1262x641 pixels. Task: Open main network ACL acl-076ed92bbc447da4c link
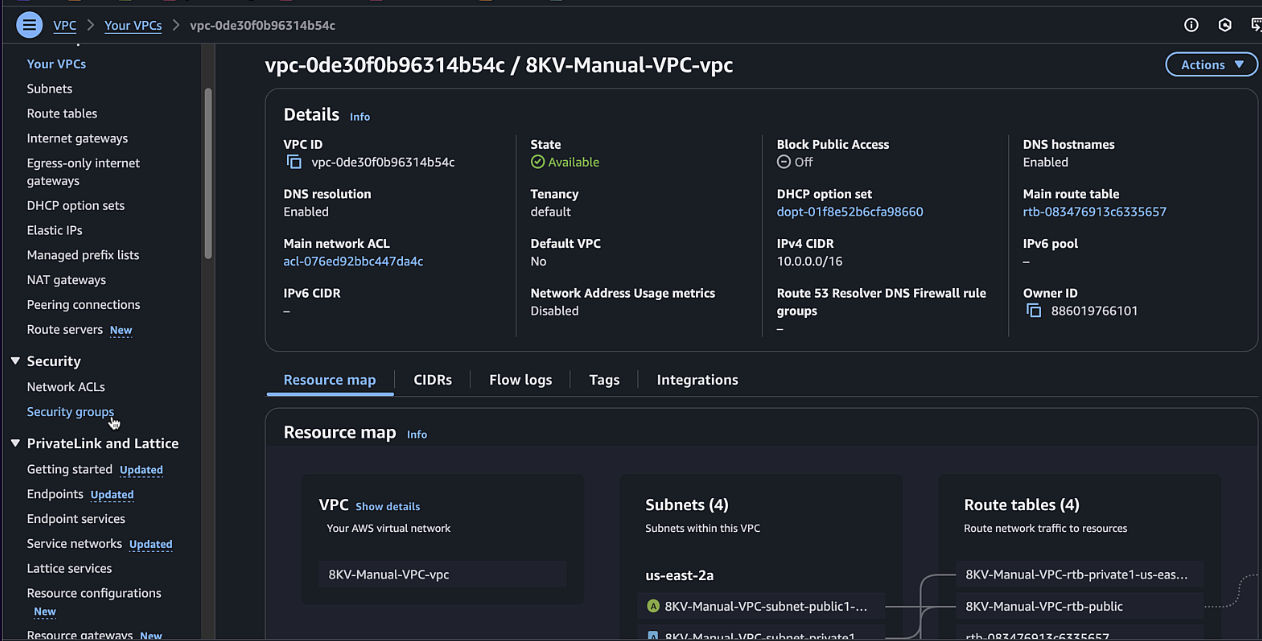click(x=353, y=261)
